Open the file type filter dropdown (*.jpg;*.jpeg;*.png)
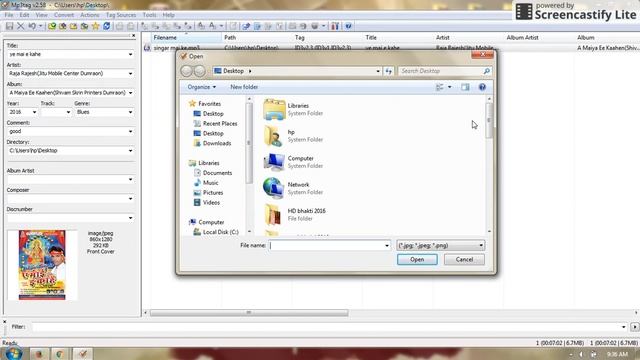Image resolution: width=640 pixels, height=360 pixels. click(x=441, y=245)
